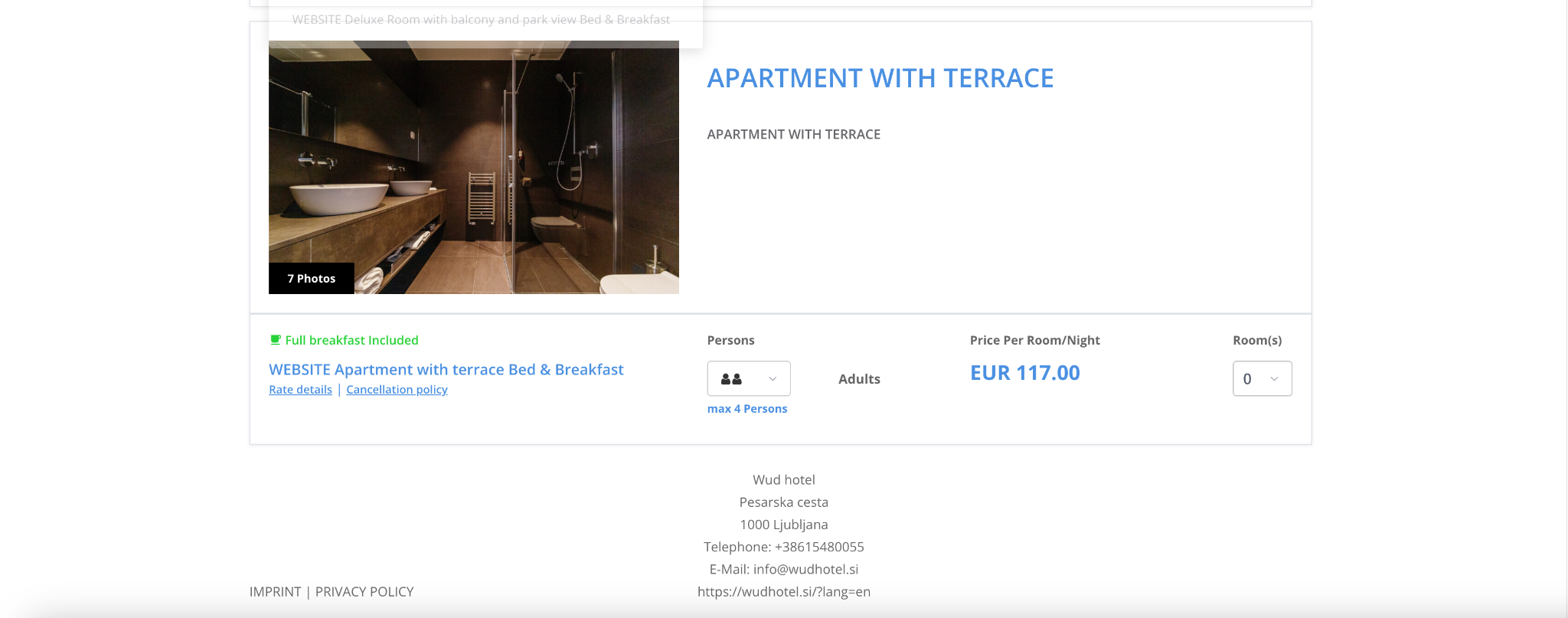Screen dimensions: 1568x618
Task: Click the faded Deluxe Room rate text
Action: click(x=481, y=20)
